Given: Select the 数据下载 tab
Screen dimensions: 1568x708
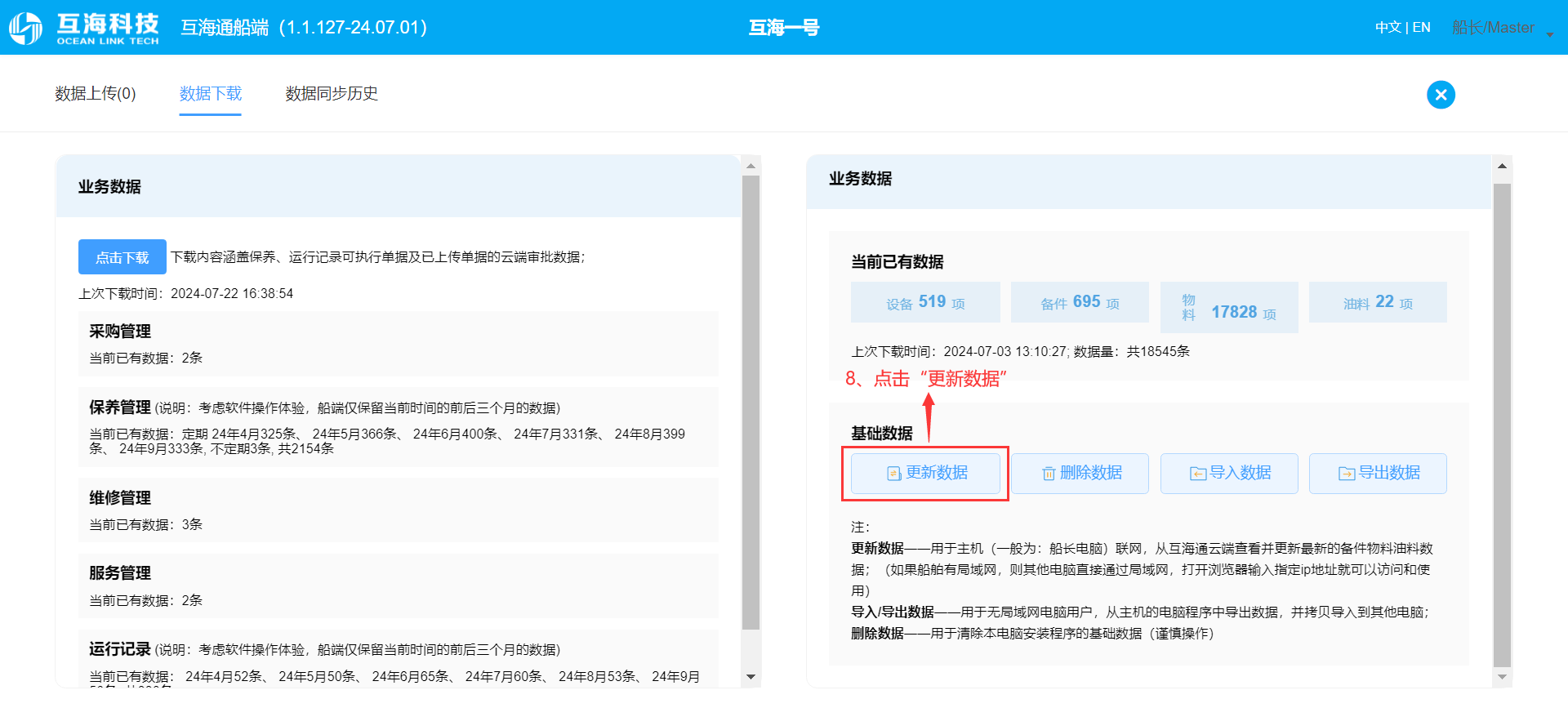Looking at the screenshot, I should click(211, 94).
